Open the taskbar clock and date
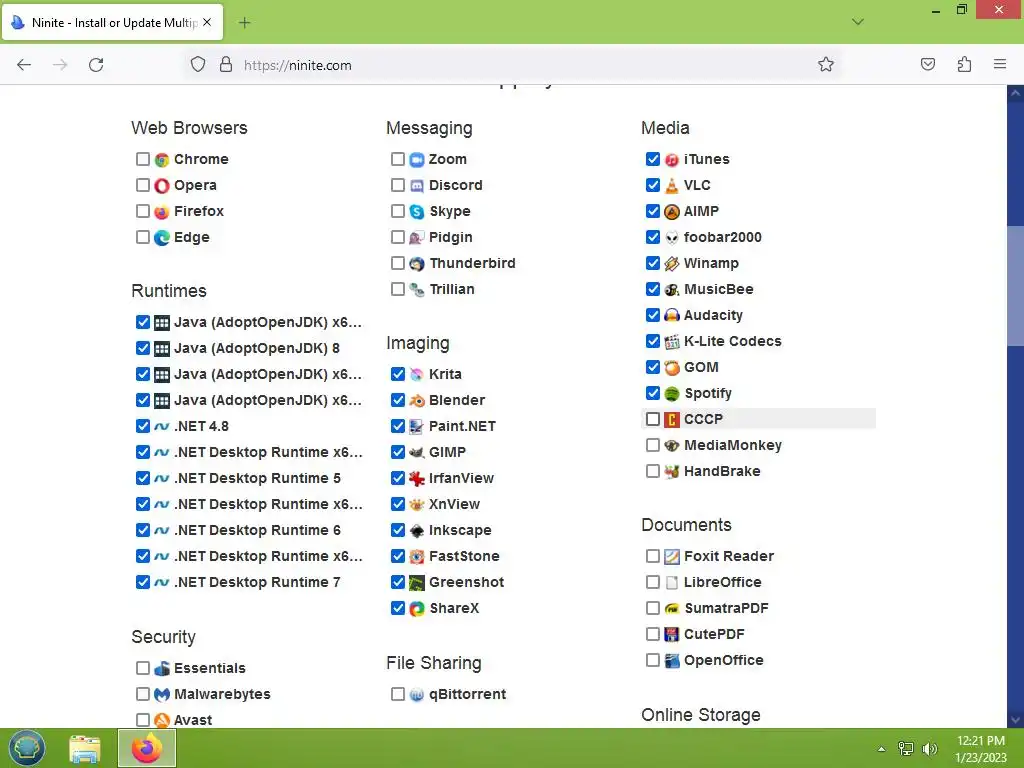 coord(981,748)
